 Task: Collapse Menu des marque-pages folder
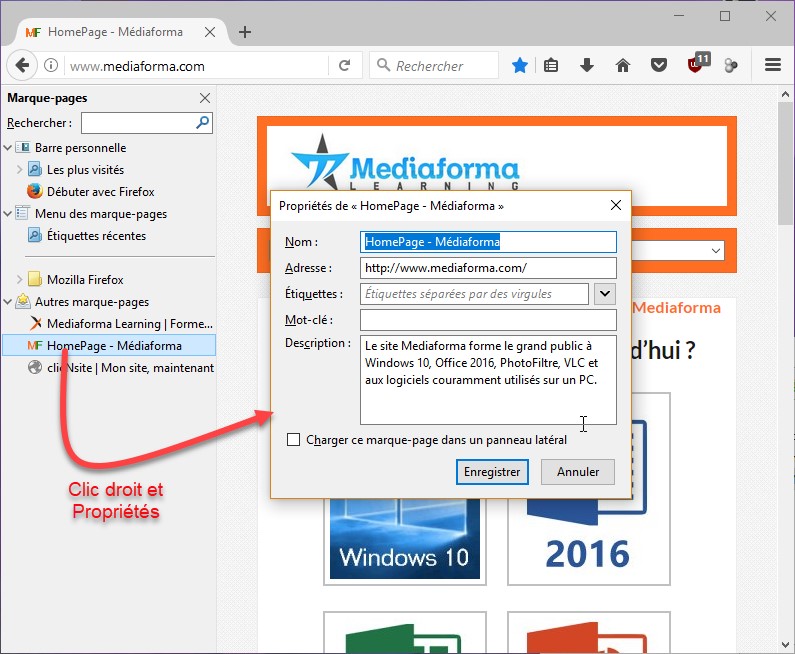[8, 213]
